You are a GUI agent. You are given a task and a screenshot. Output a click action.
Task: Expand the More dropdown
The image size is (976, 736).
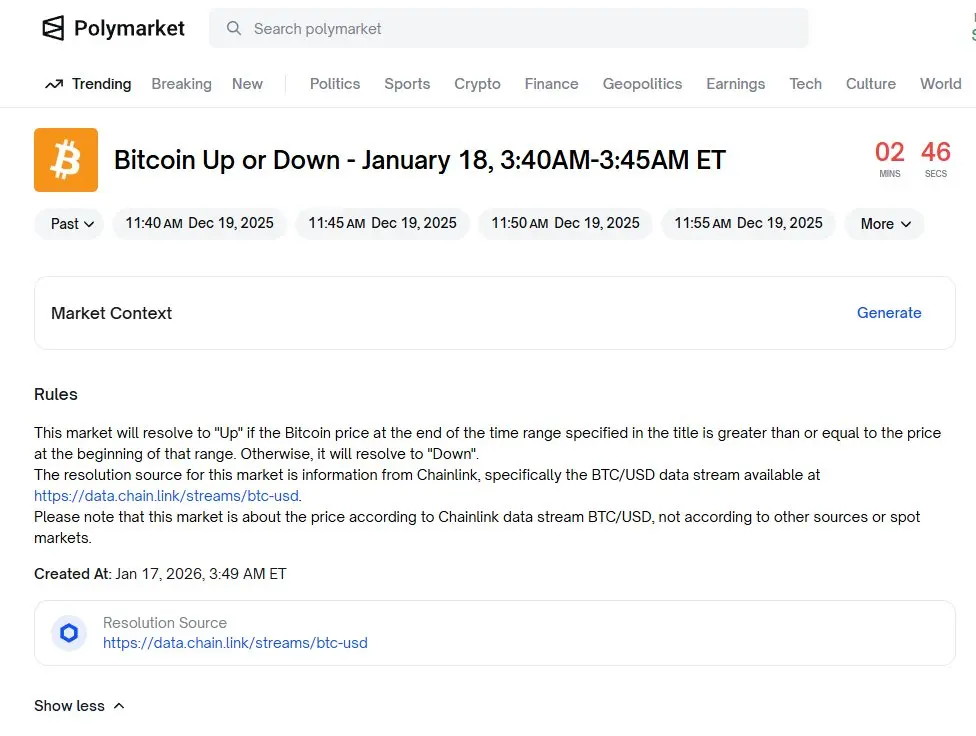[885, 224]
